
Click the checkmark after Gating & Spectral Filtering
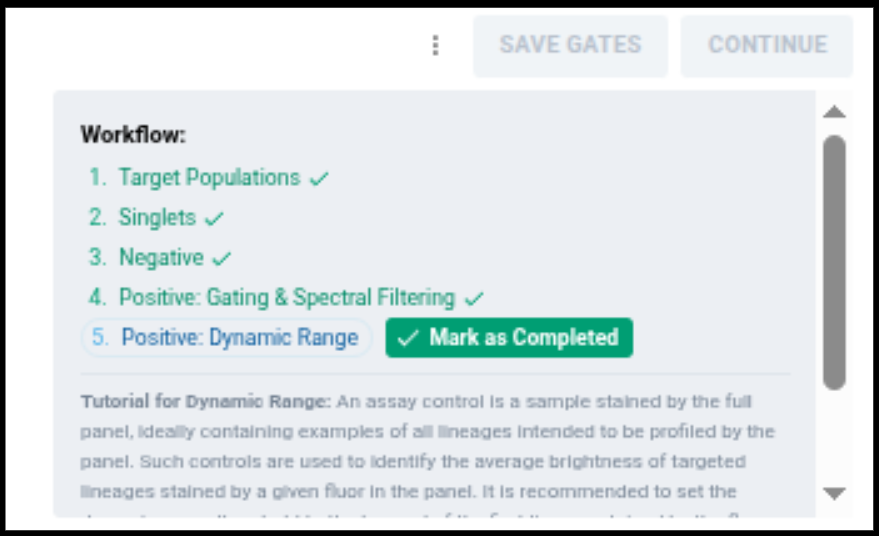pos(474,298)
